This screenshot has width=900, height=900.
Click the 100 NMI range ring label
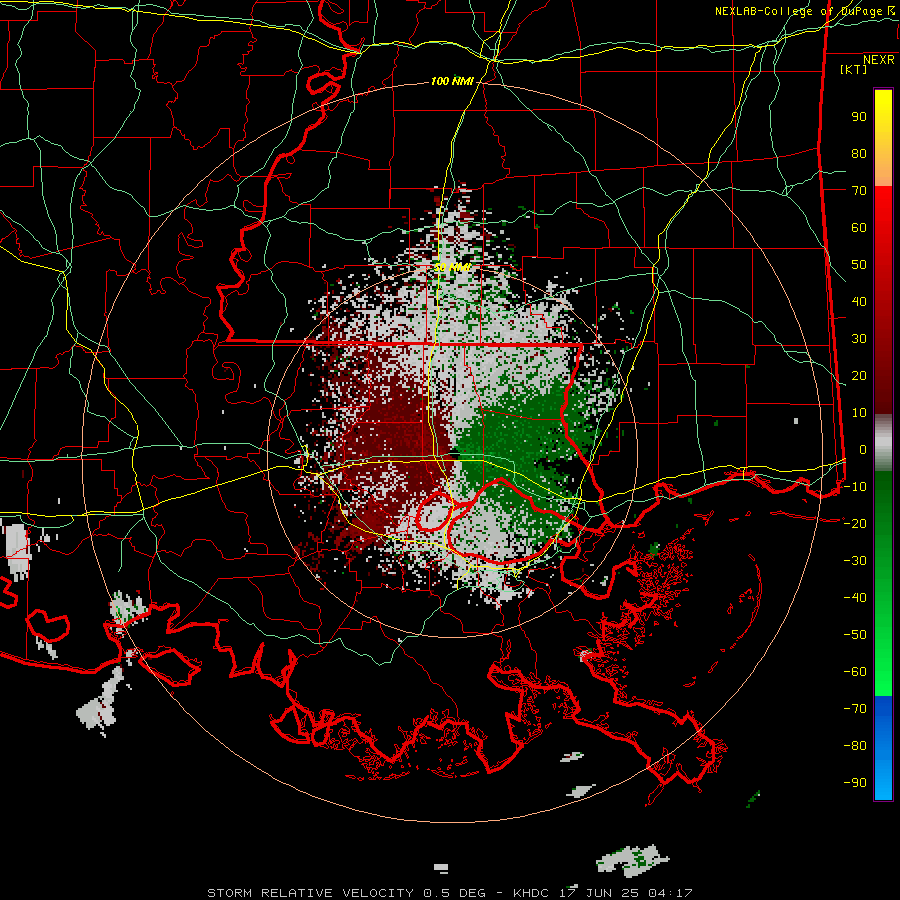(x=452, y=82)
